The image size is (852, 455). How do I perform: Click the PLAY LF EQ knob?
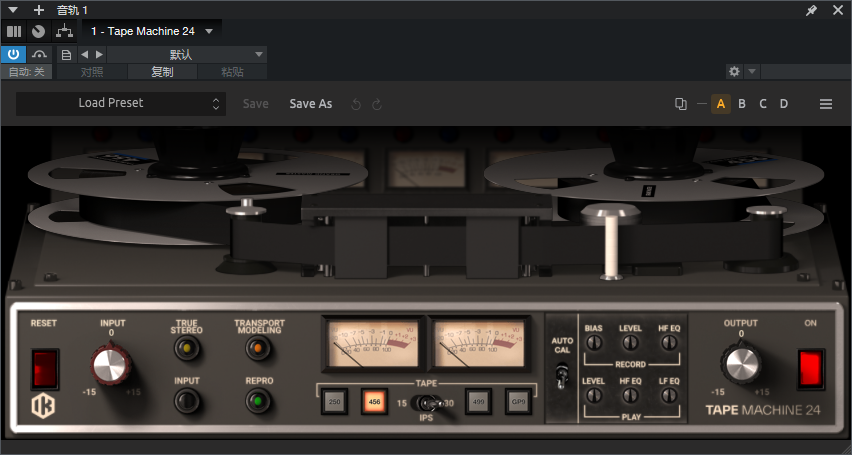pyautogui.click(x=669, y=395)
